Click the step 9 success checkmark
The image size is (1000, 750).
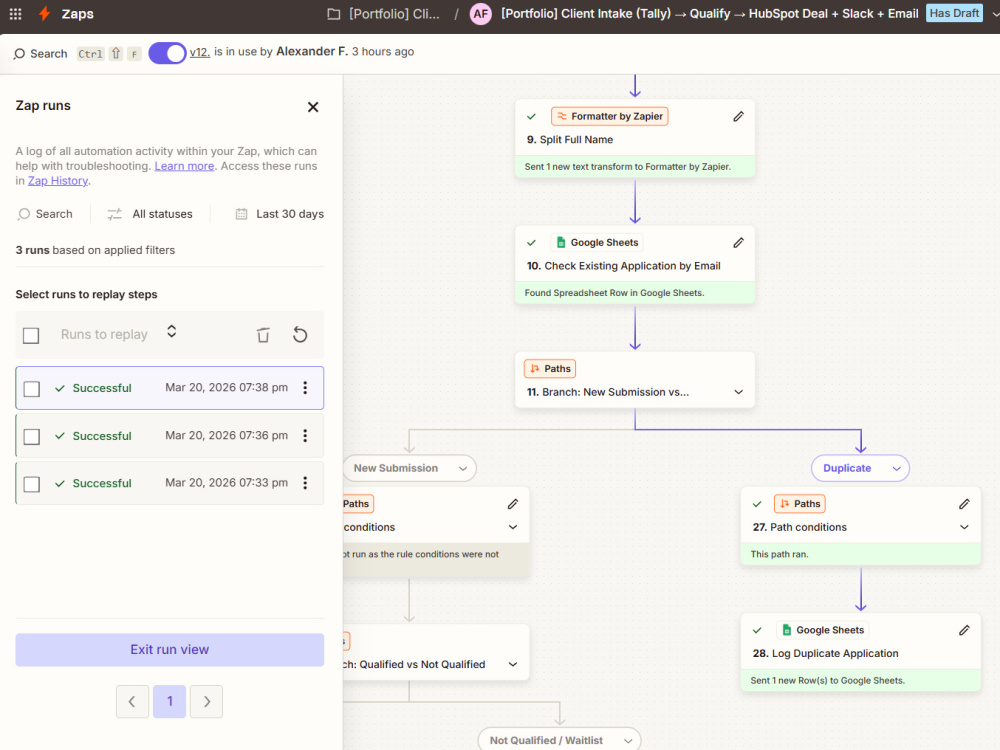tap(531, 116)
